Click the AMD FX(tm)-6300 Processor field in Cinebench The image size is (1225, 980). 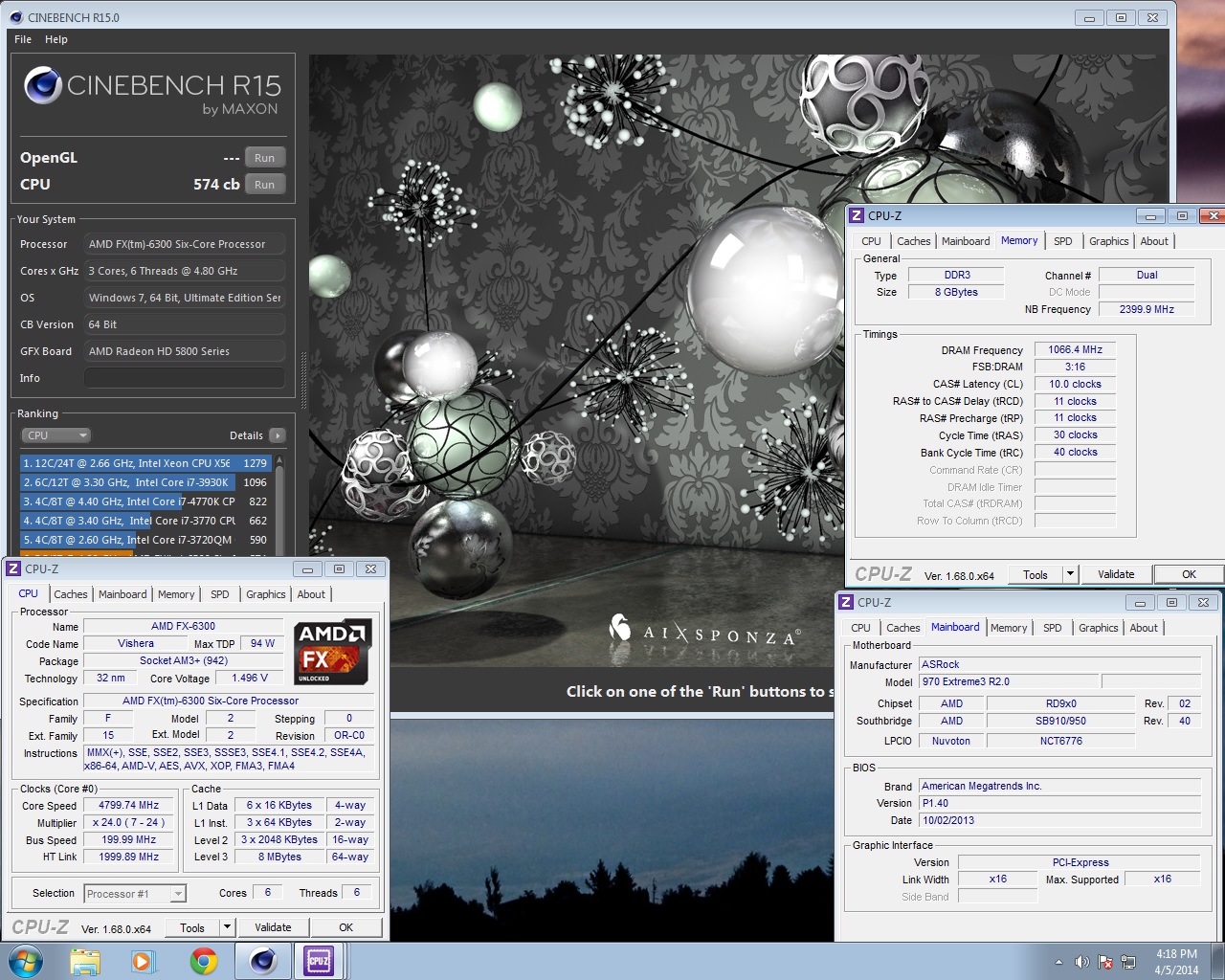pos(185,244)
